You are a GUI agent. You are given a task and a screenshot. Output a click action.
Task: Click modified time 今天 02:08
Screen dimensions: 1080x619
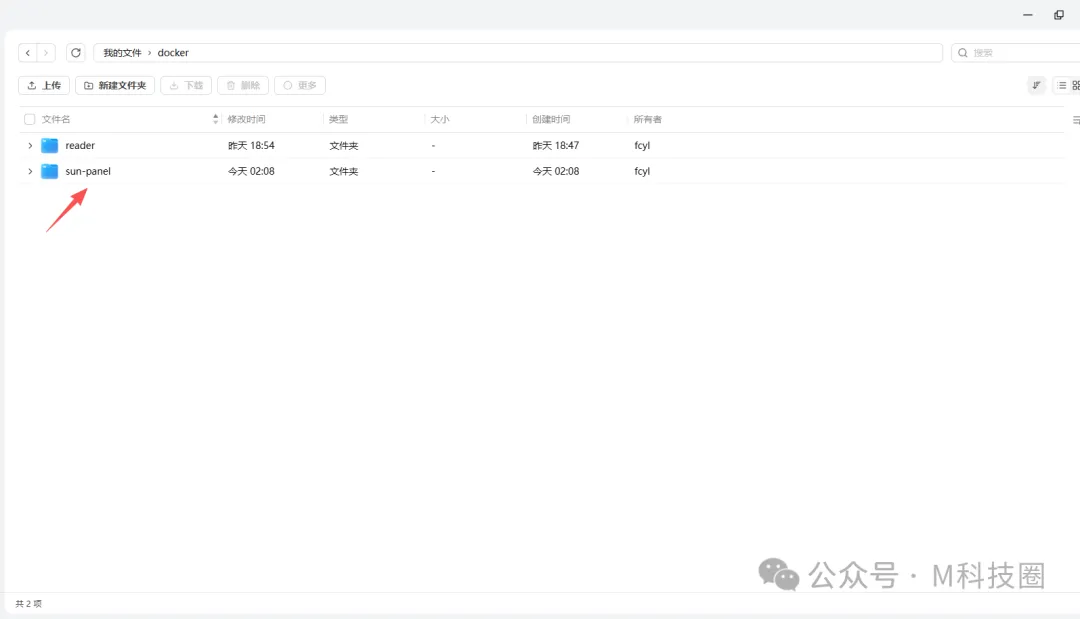click(251, 171)
